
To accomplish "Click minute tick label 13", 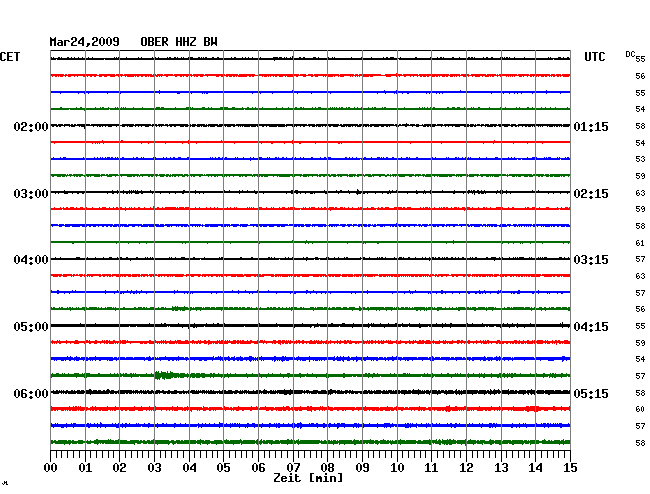I will coord(501,468).
